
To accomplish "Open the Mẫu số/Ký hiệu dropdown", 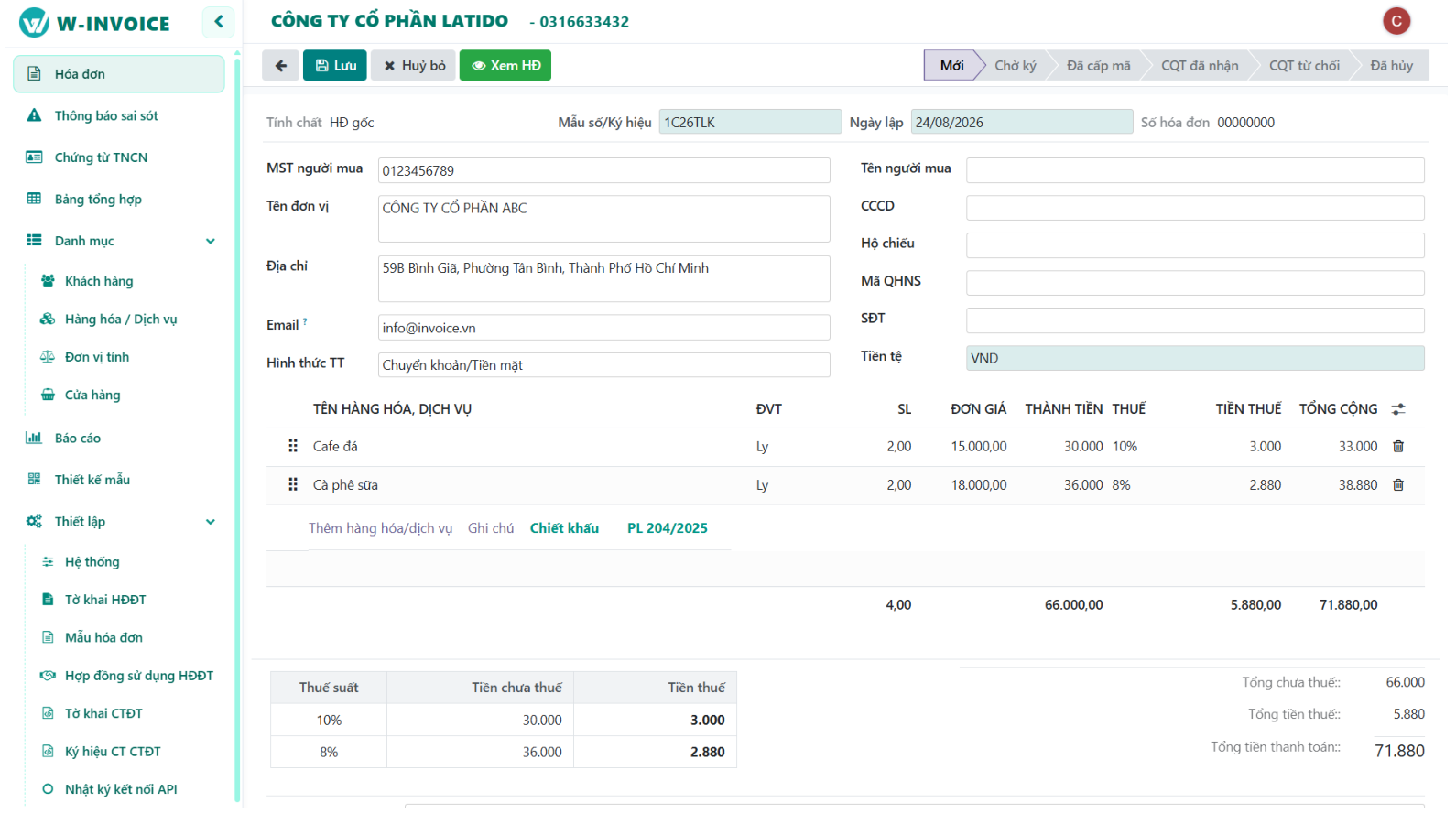I will point(750,122).
